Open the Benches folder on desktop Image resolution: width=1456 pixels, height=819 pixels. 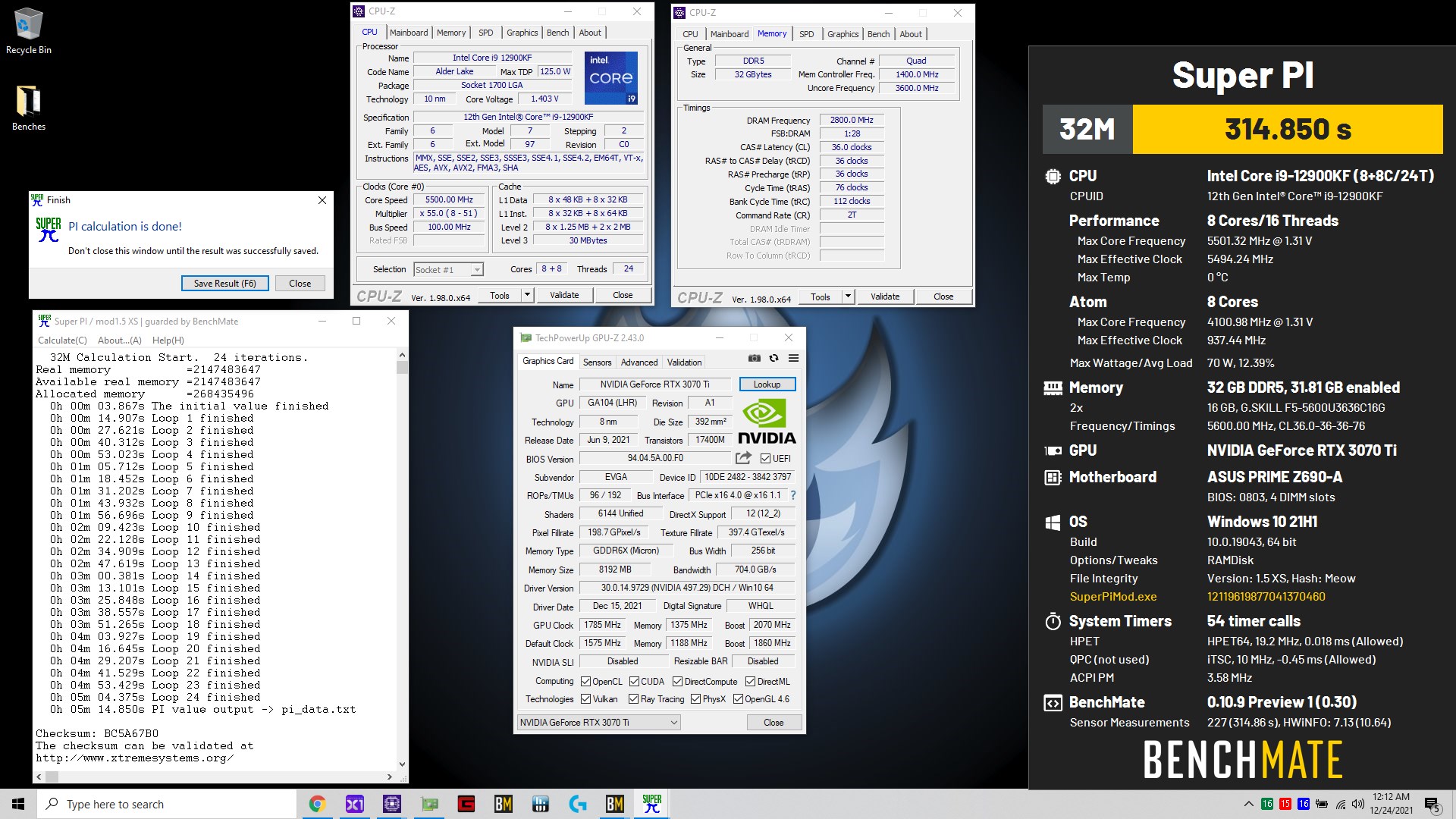pos(28,108)
